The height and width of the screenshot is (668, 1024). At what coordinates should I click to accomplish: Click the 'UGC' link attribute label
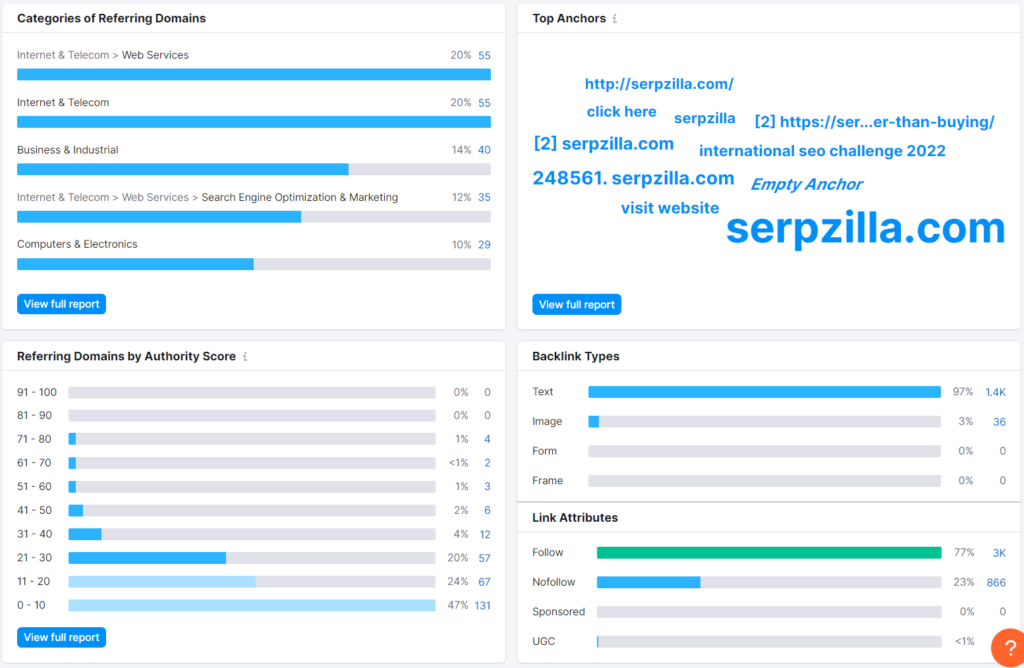543,641
